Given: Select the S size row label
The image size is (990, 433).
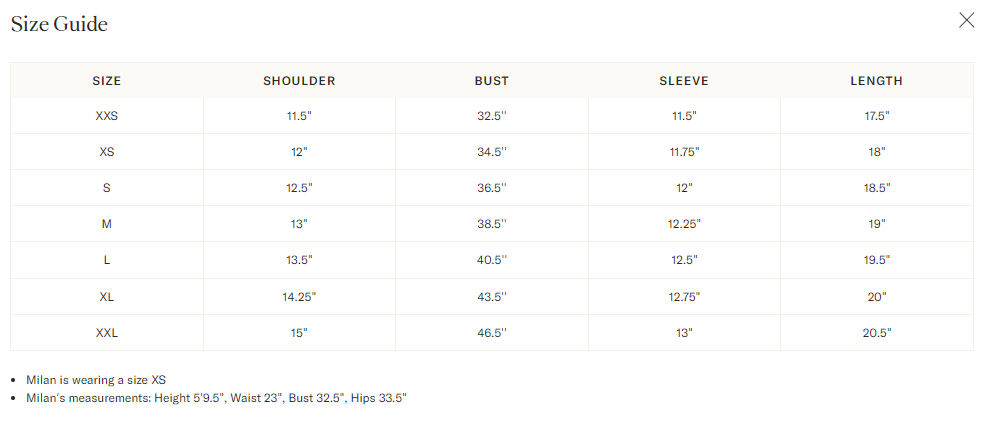Looking at the screenshot, I should pyautogui.click(x=107, y=188).
